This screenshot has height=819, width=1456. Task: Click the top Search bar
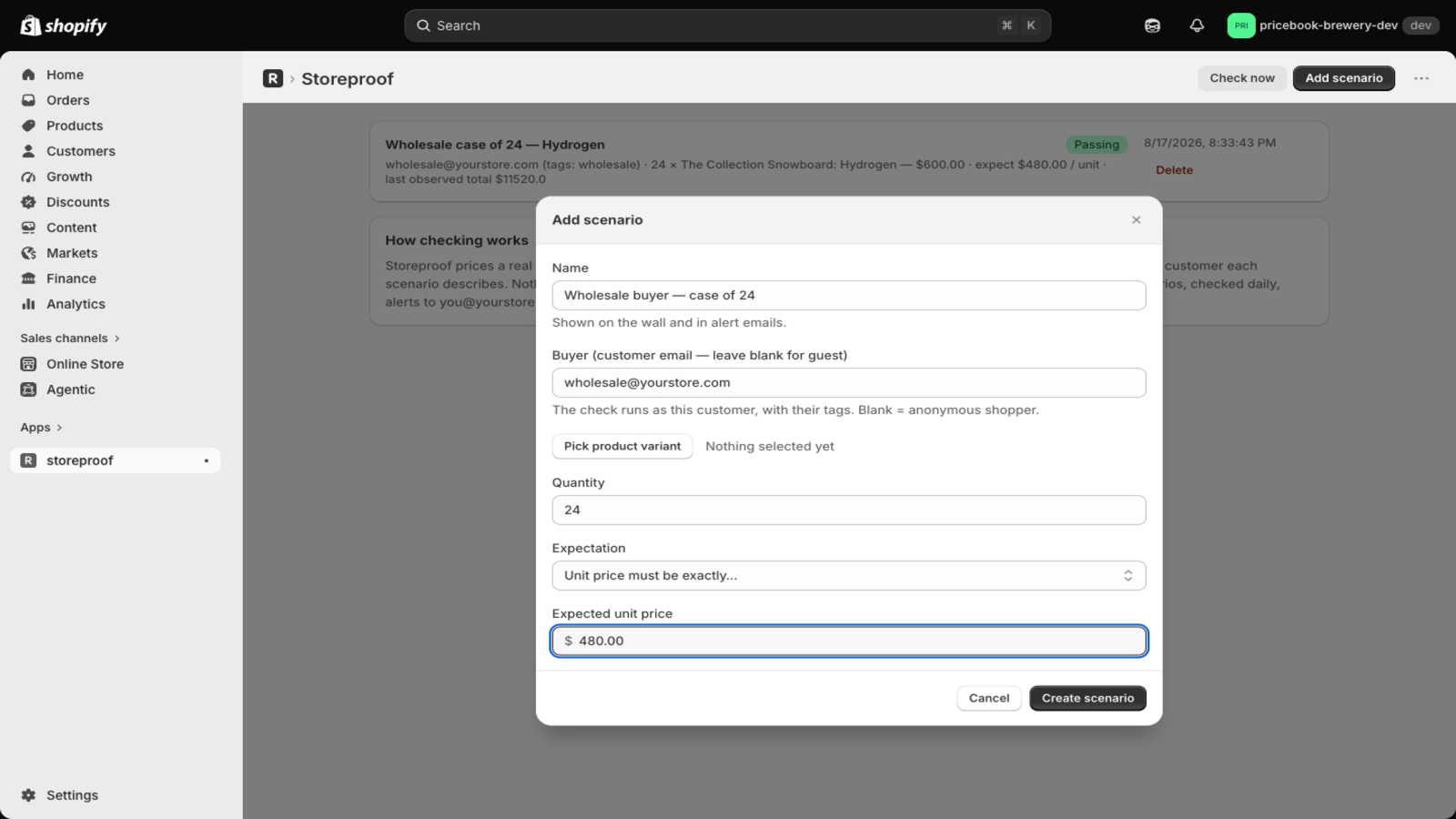coord(728,25)
